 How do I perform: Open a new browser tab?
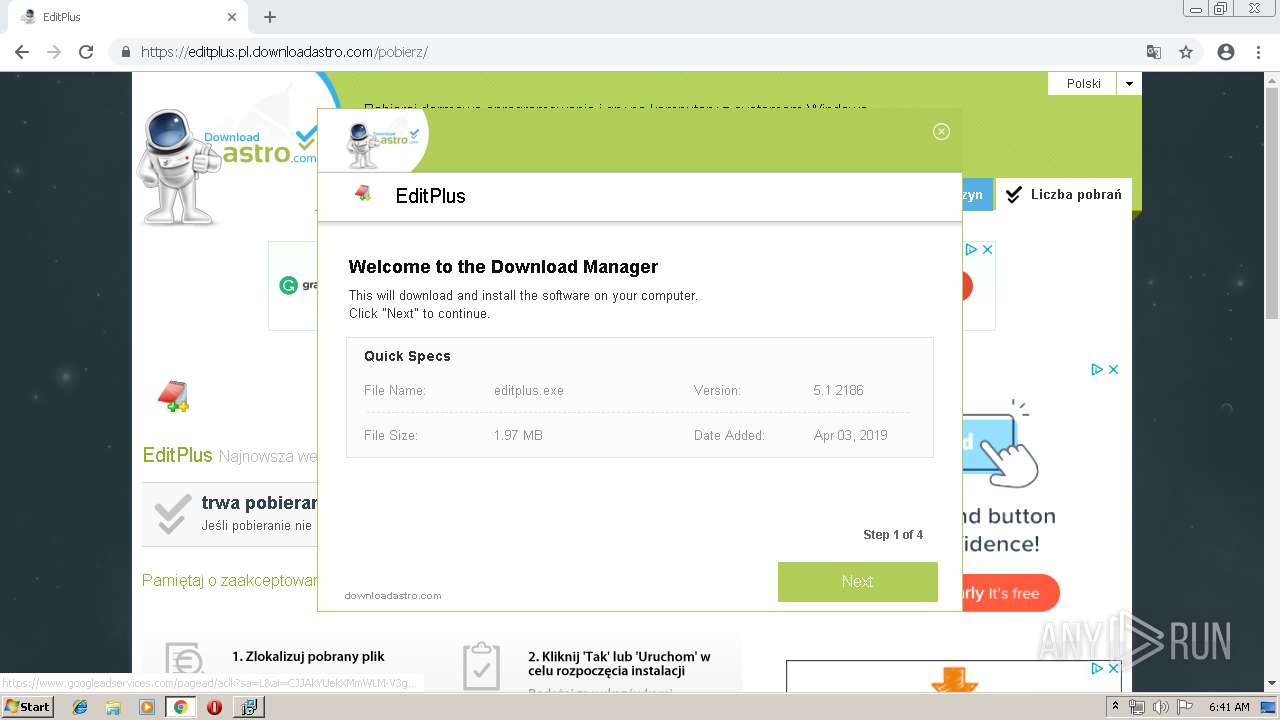point(270,17)
